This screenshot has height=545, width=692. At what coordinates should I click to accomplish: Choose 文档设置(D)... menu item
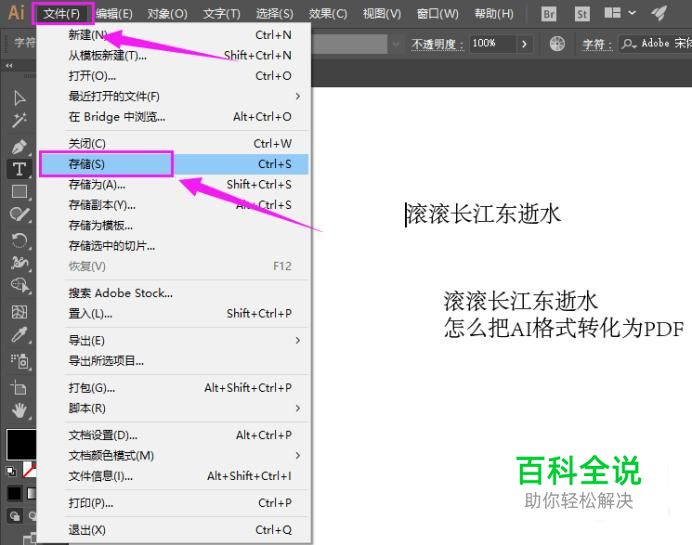tap(174, 435)
